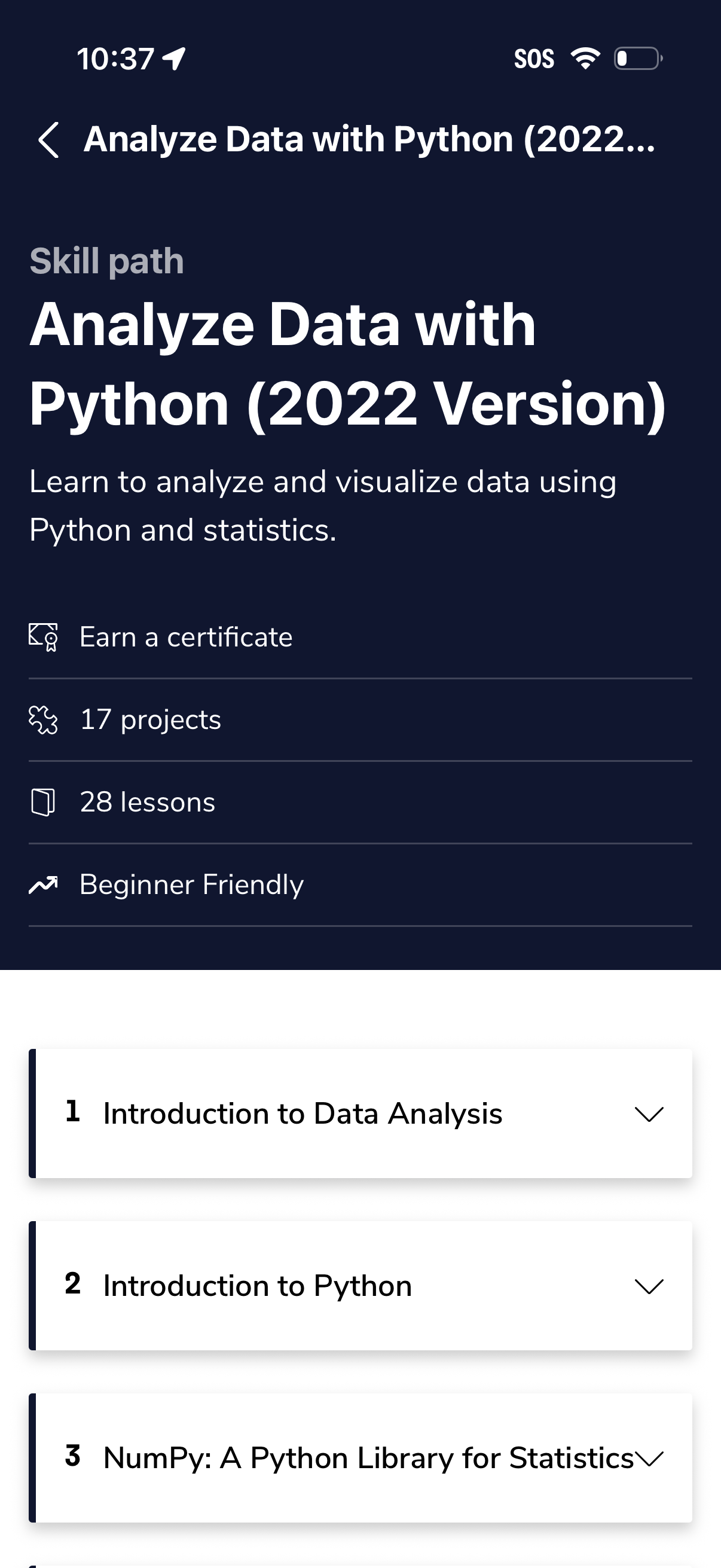Tap the Skill path label
This screenshot has width=721, height=1568.
[x=107, y=261]
